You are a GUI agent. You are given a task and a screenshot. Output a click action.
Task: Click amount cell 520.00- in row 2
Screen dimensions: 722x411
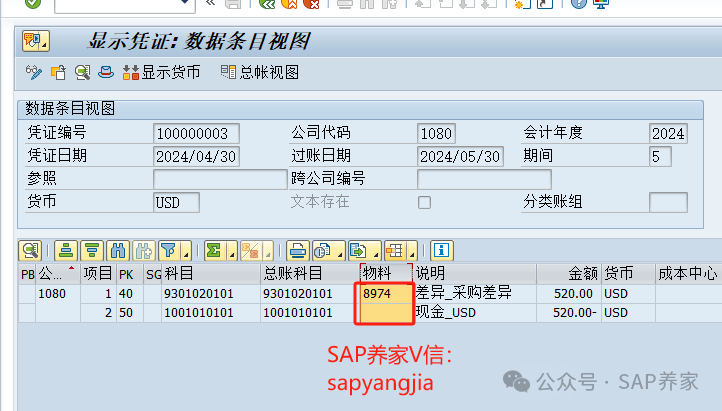pyautogui.click(x=569, y=313)
